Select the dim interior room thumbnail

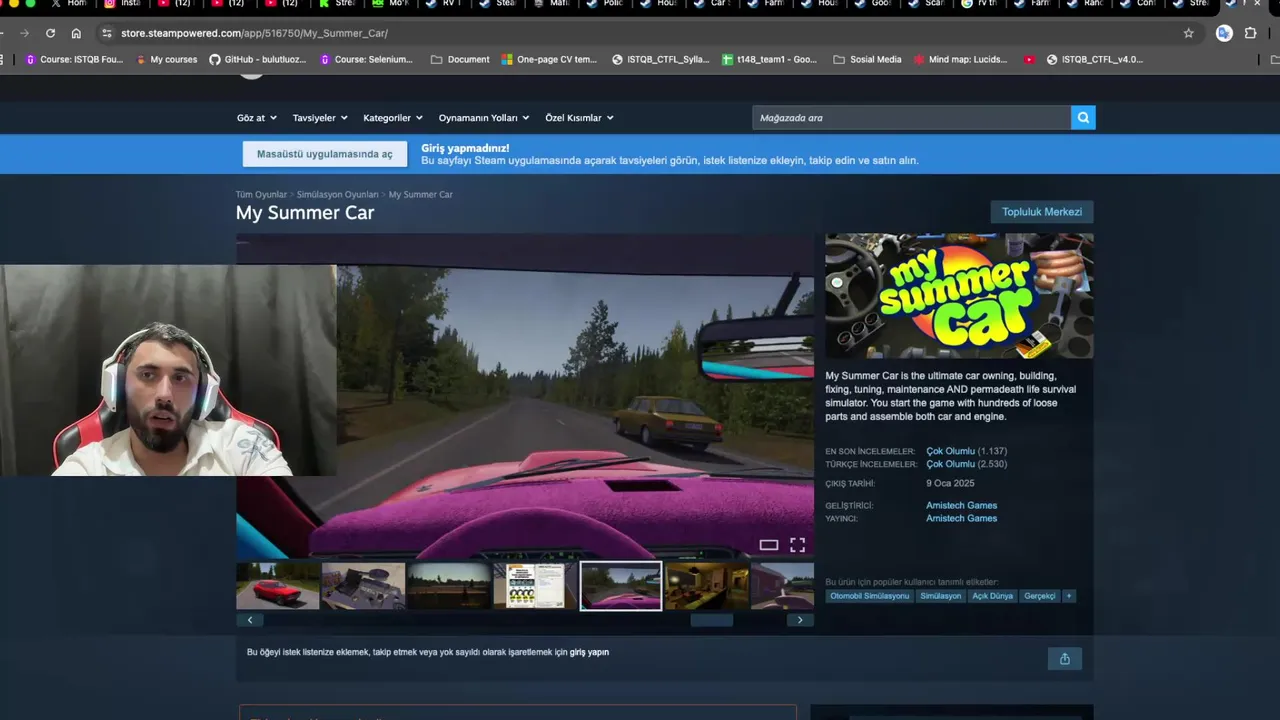707,586
